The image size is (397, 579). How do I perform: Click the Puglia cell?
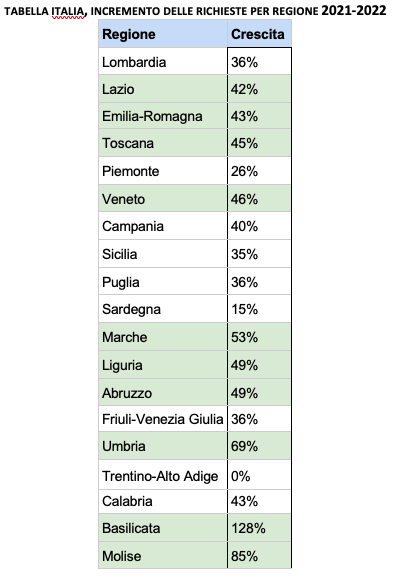(x=163, y=281)
